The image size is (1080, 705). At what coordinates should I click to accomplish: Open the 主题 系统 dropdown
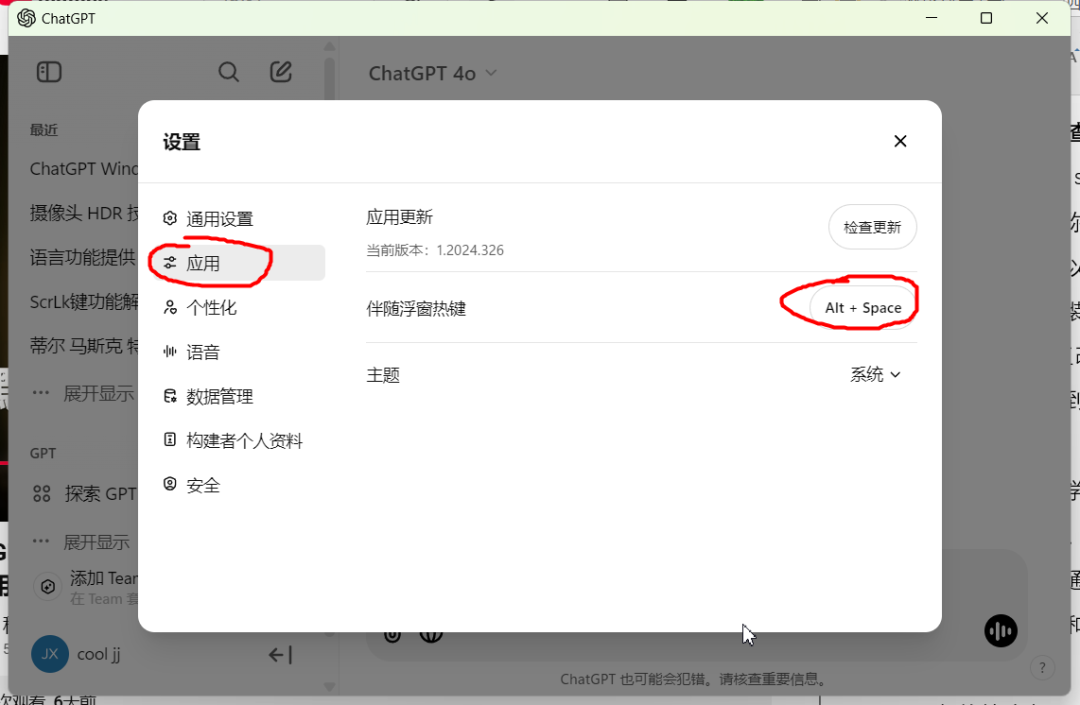point(875,374)
